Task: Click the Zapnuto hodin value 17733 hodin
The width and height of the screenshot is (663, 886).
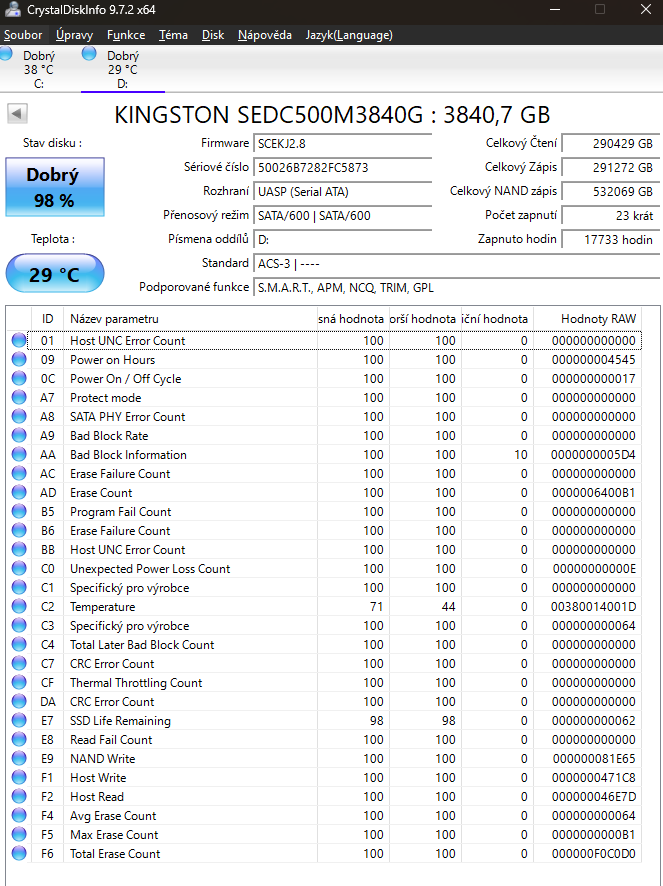Action: [x=610, y=240]
